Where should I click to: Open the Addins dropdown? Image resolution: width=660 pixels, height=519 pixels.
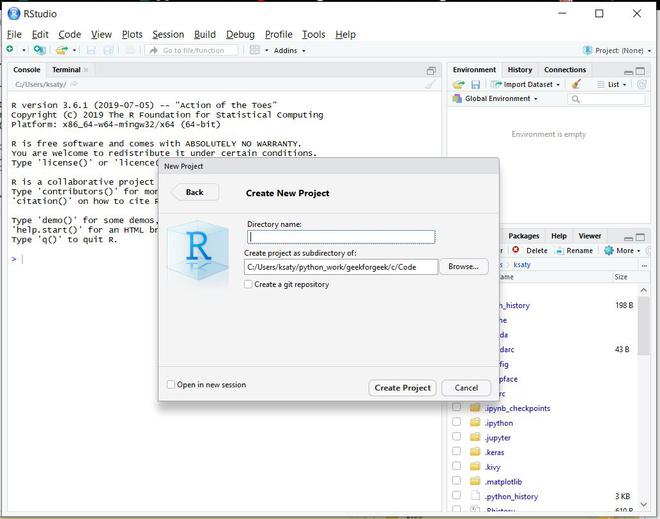290,51
